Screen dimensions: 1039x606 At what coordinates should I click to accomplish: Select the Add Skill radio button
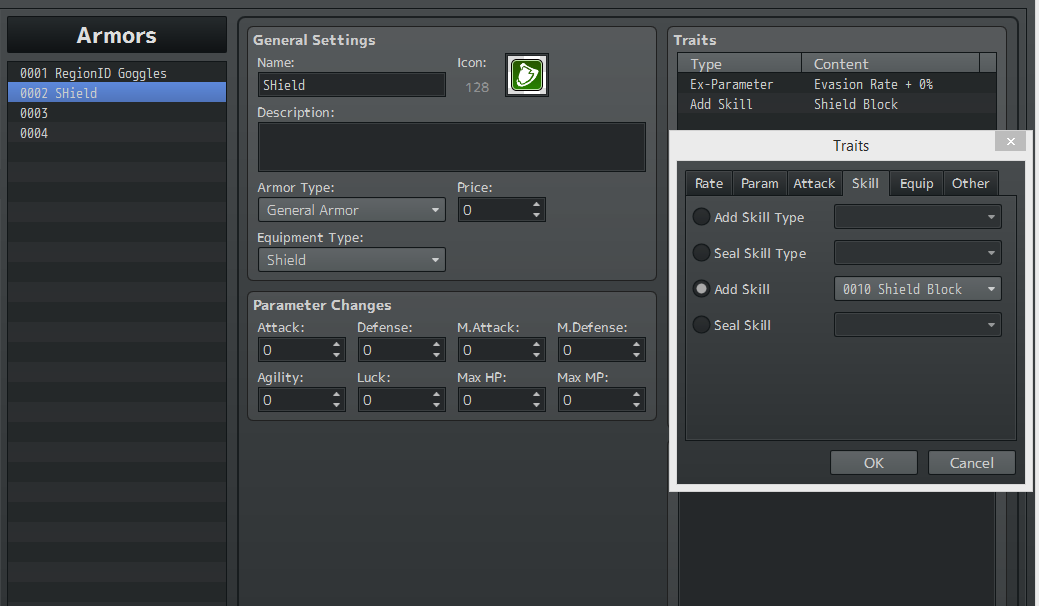(x=701, y=289)
